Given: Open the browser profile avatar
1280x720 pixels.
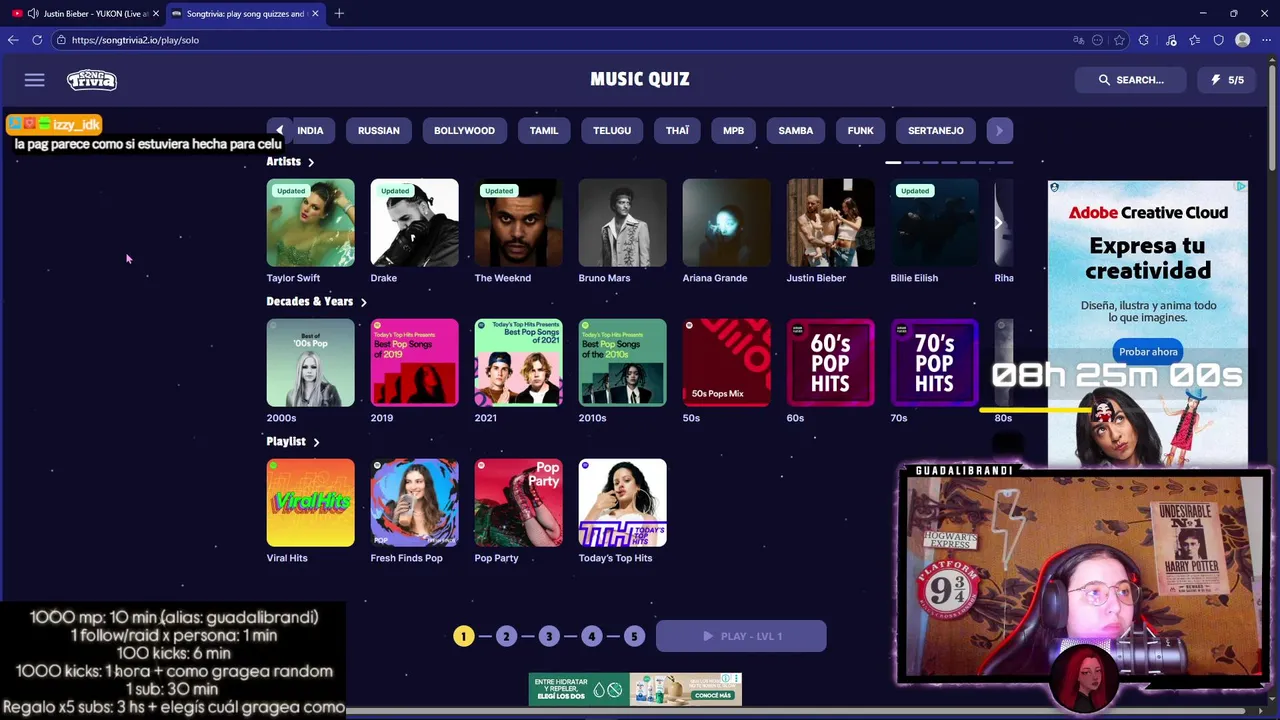Looking at the screenshot, I should coord(1242,40).
